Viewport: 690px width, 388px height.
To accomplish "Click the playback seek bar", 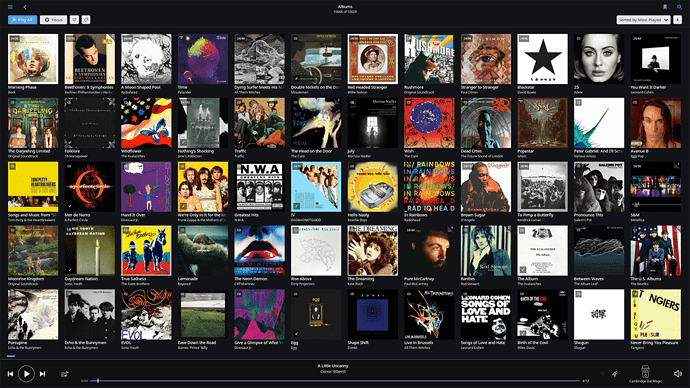I will (x=335, y=381).
